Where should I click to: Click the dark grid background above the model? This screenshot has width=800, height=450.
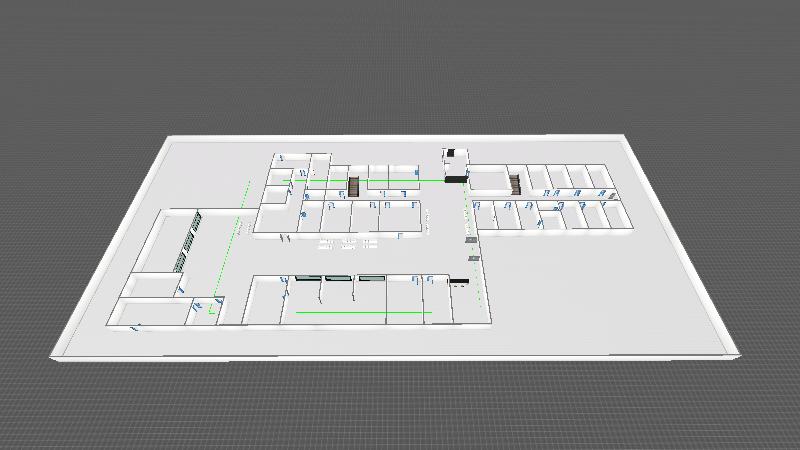click(x=400, y=60)
